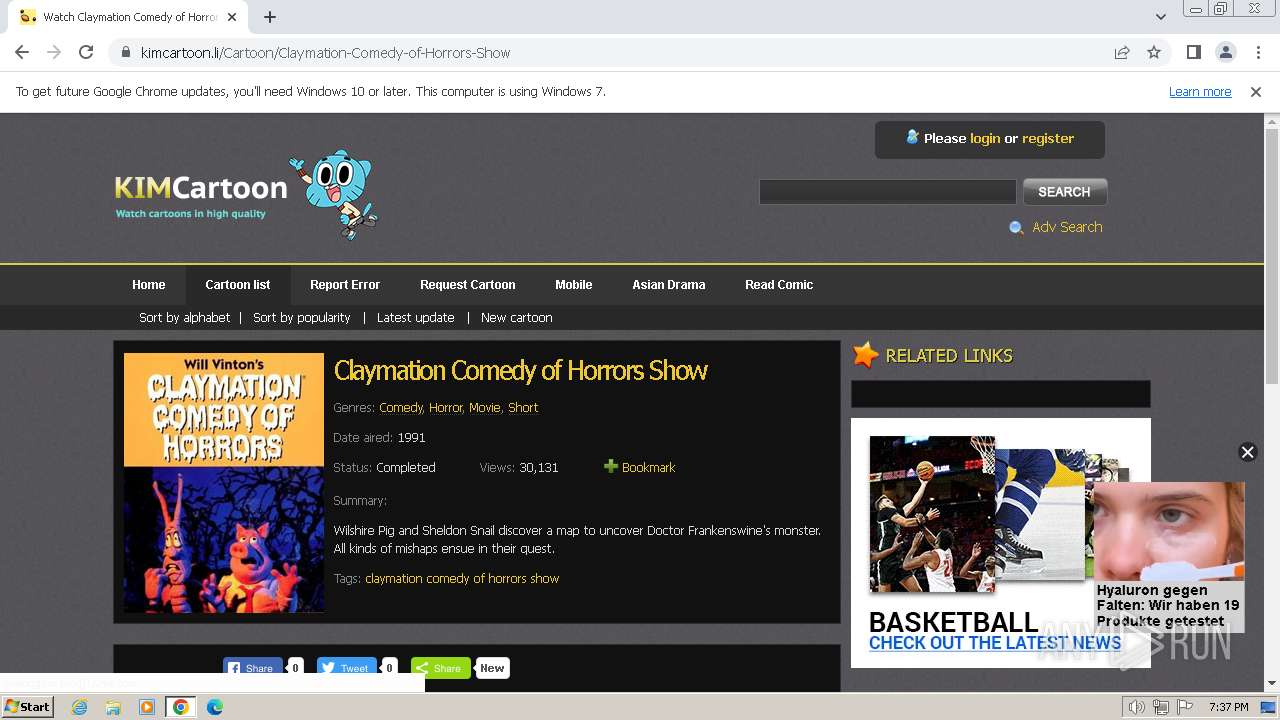View site info padlock icon
Image resolution: width=1280 pixels, height=720 pixels.
click(125, 52)
